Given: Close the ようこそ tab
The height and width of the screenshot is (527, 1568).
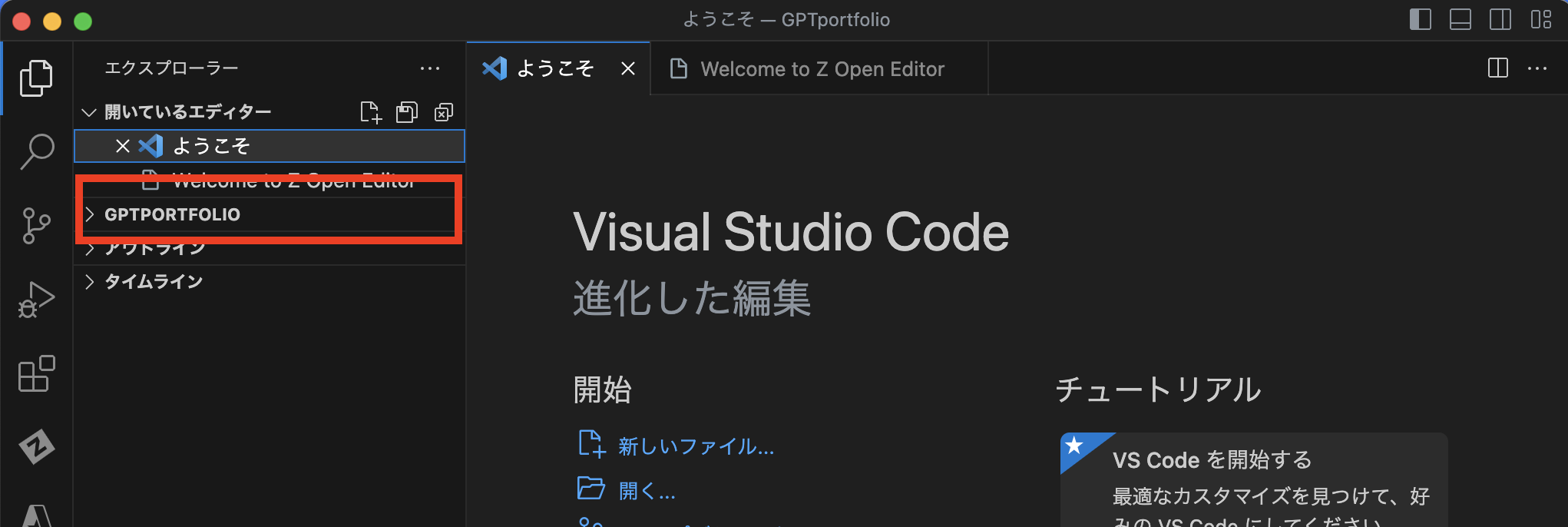Looking at the screenshot, I should [x=628, y=68].
